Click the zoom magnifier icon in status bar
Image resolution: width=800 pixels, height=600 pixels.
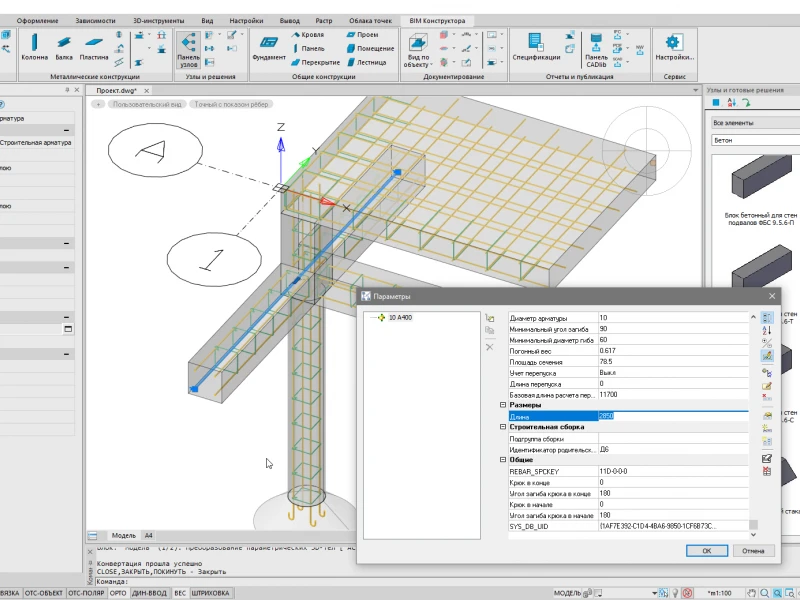click(764, 593)
